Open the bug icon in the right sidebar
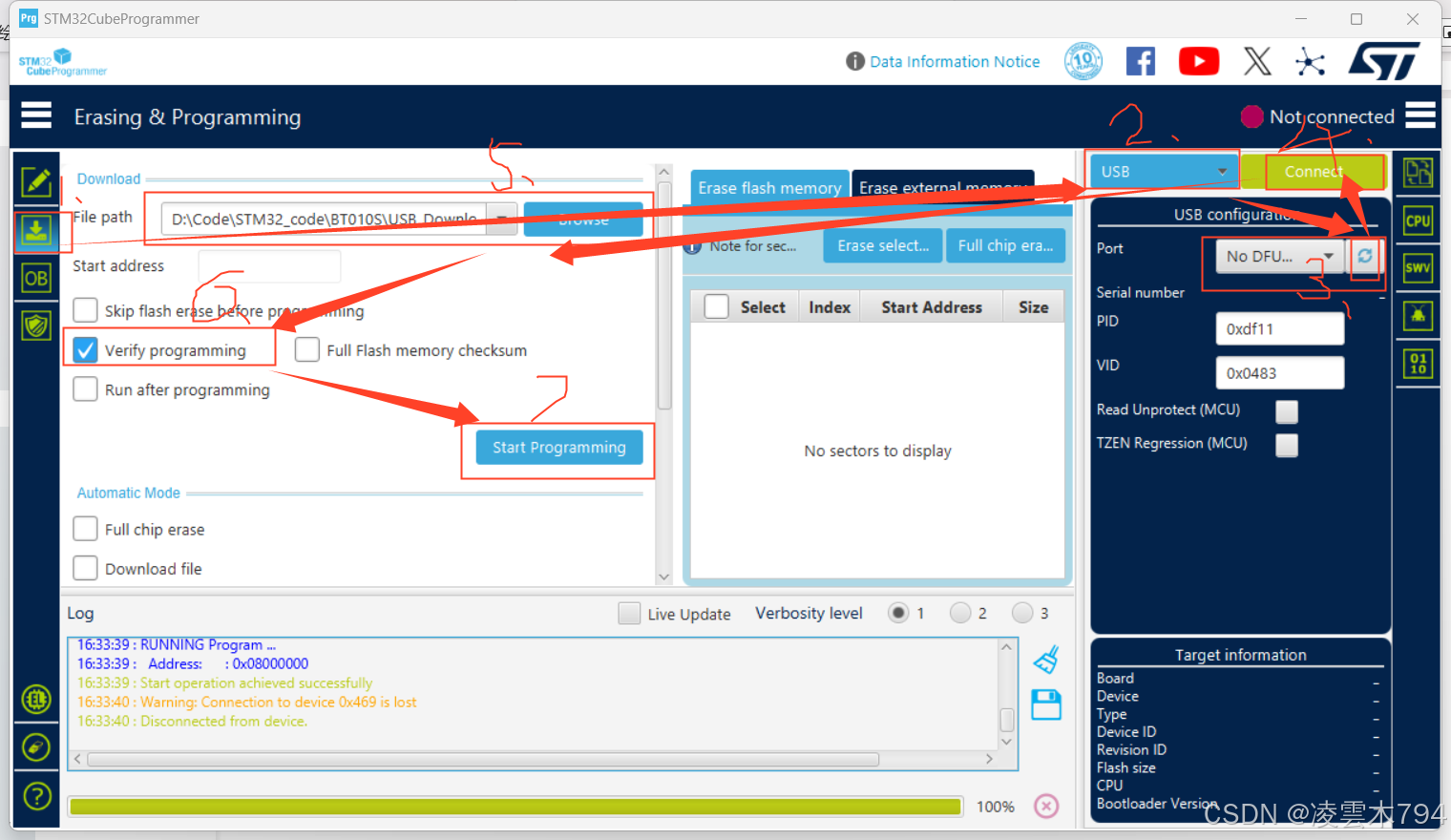The height and width of the screenshot is (840, 1451). pyautogui.click(x=1418, y=316)
